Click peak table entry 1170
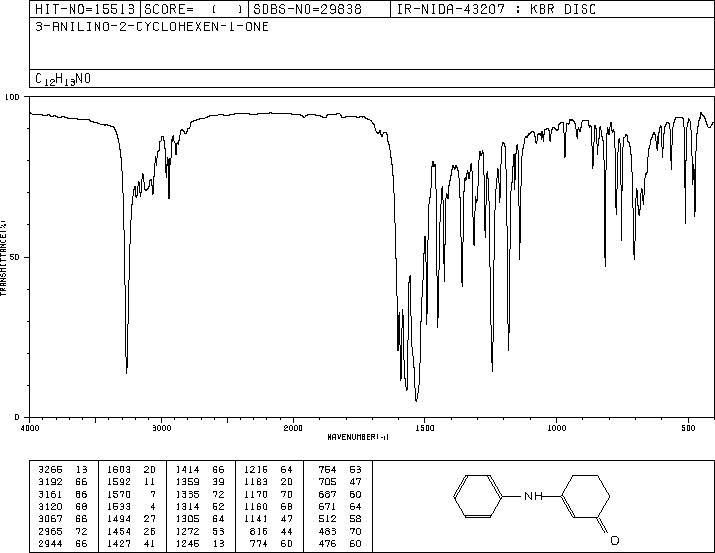Viewport: 715px width, 553px height. [x=269, y=494]
